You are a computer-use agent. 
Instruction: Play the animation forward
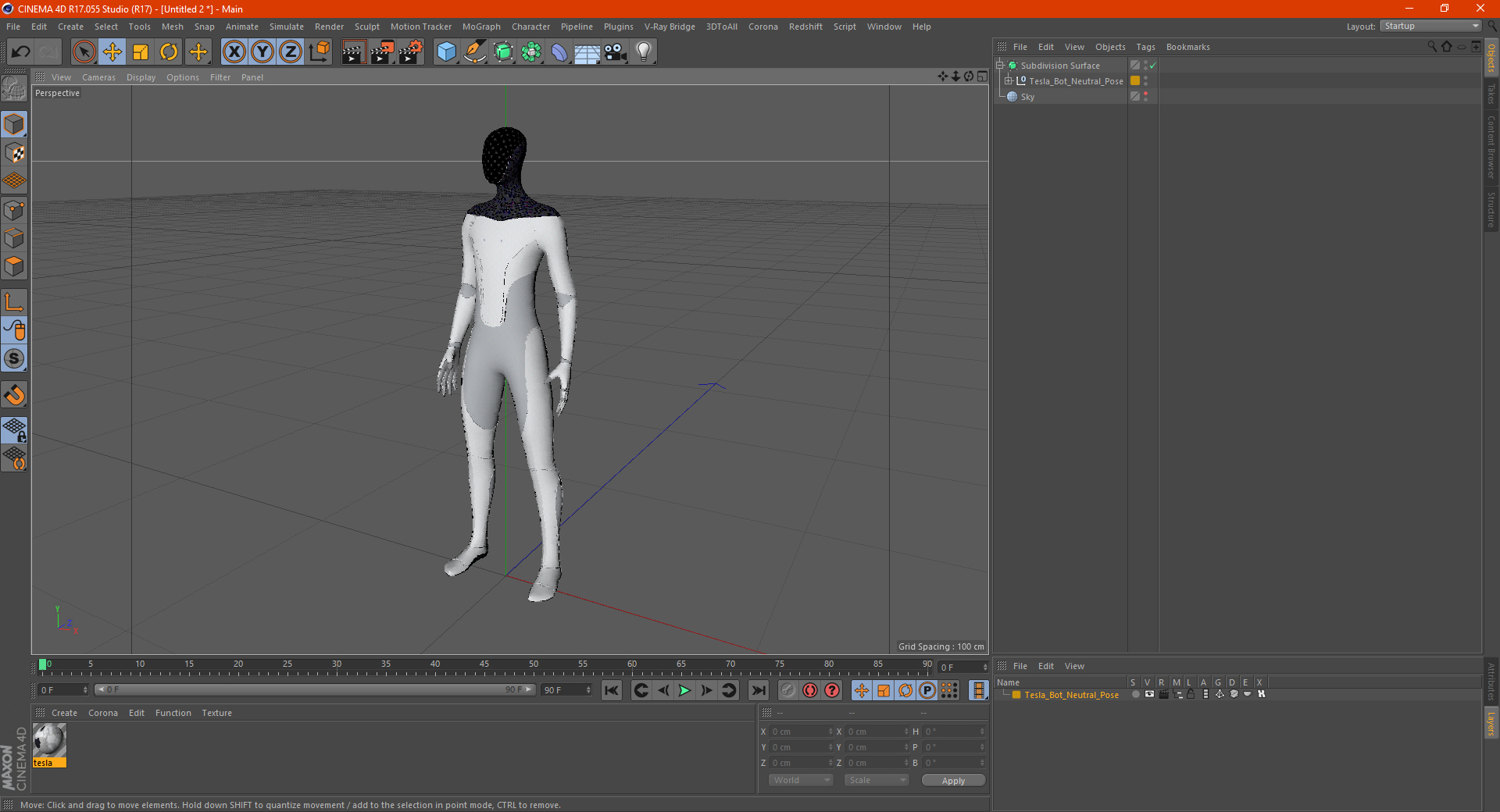pyautogui.click(x=684, y=690)
